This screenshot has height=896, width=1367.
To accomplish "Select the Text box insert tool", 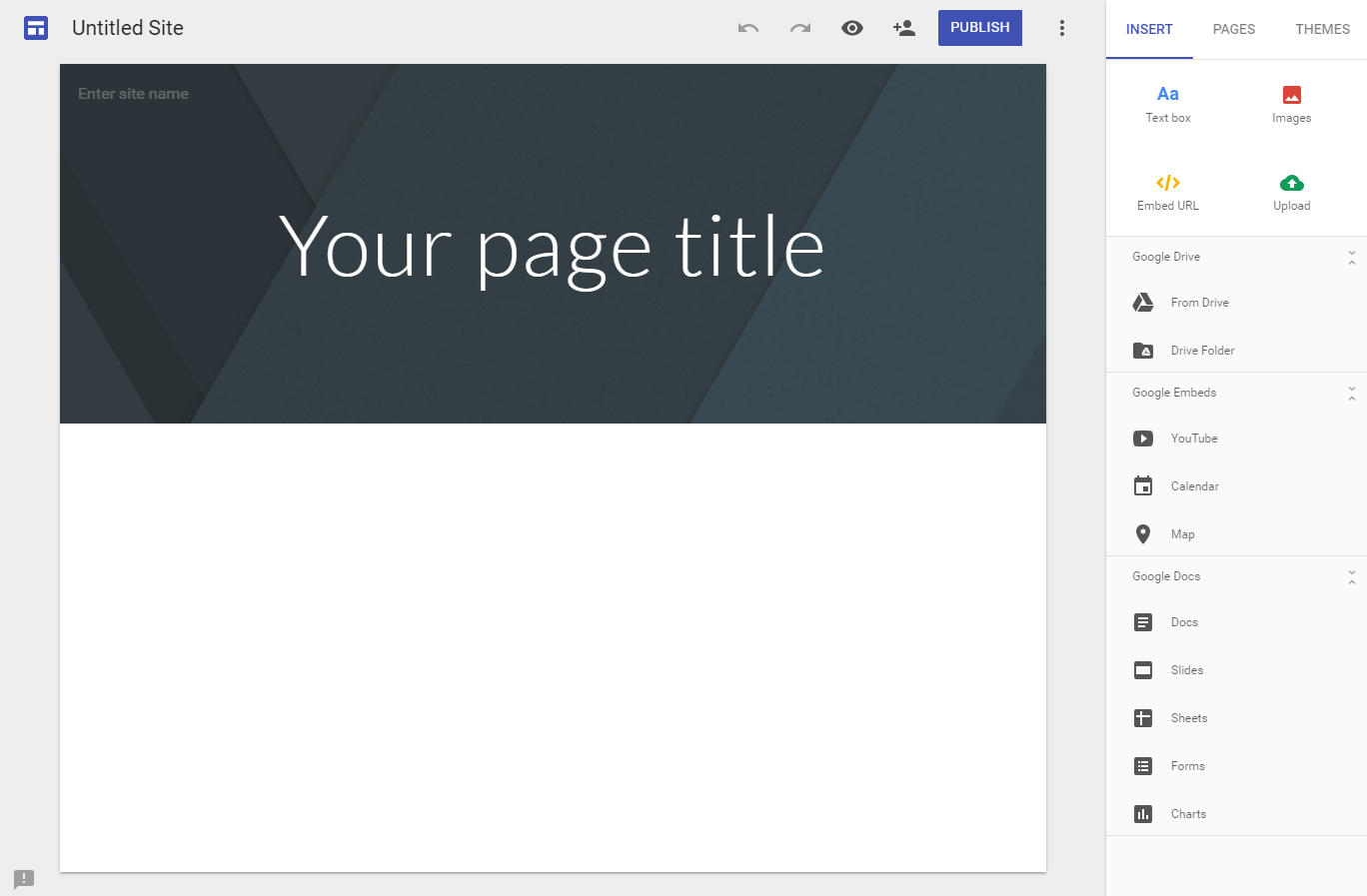I will coord(1167,103).
